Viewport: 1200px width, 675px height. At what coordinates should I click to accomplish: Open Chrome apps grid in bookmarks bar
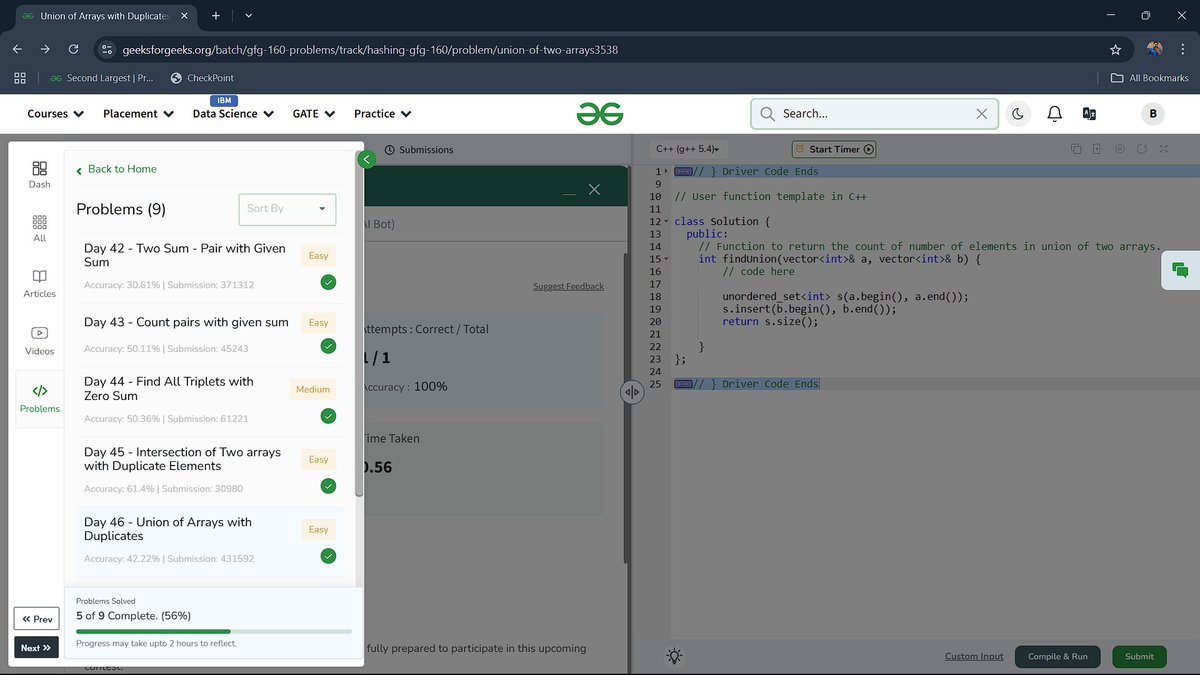[x=19, y=78]
